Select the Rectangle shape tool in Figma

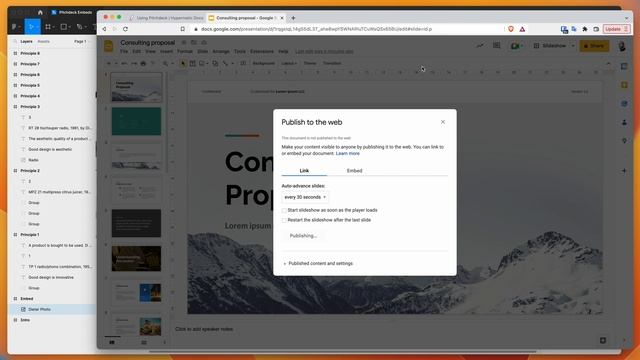(64, 27)
